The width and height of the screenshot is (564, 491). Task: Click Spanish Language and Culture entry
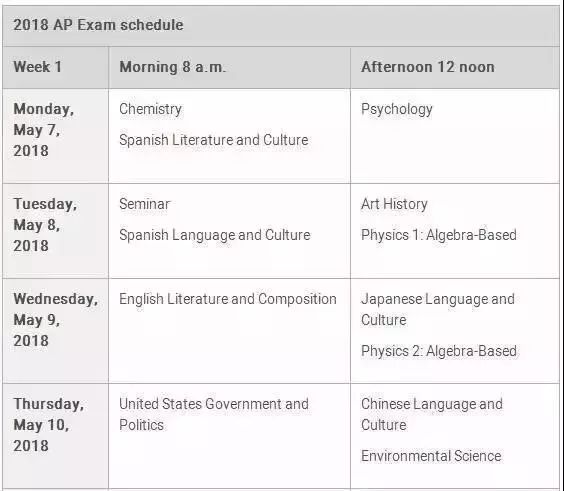tap(215, 235)
